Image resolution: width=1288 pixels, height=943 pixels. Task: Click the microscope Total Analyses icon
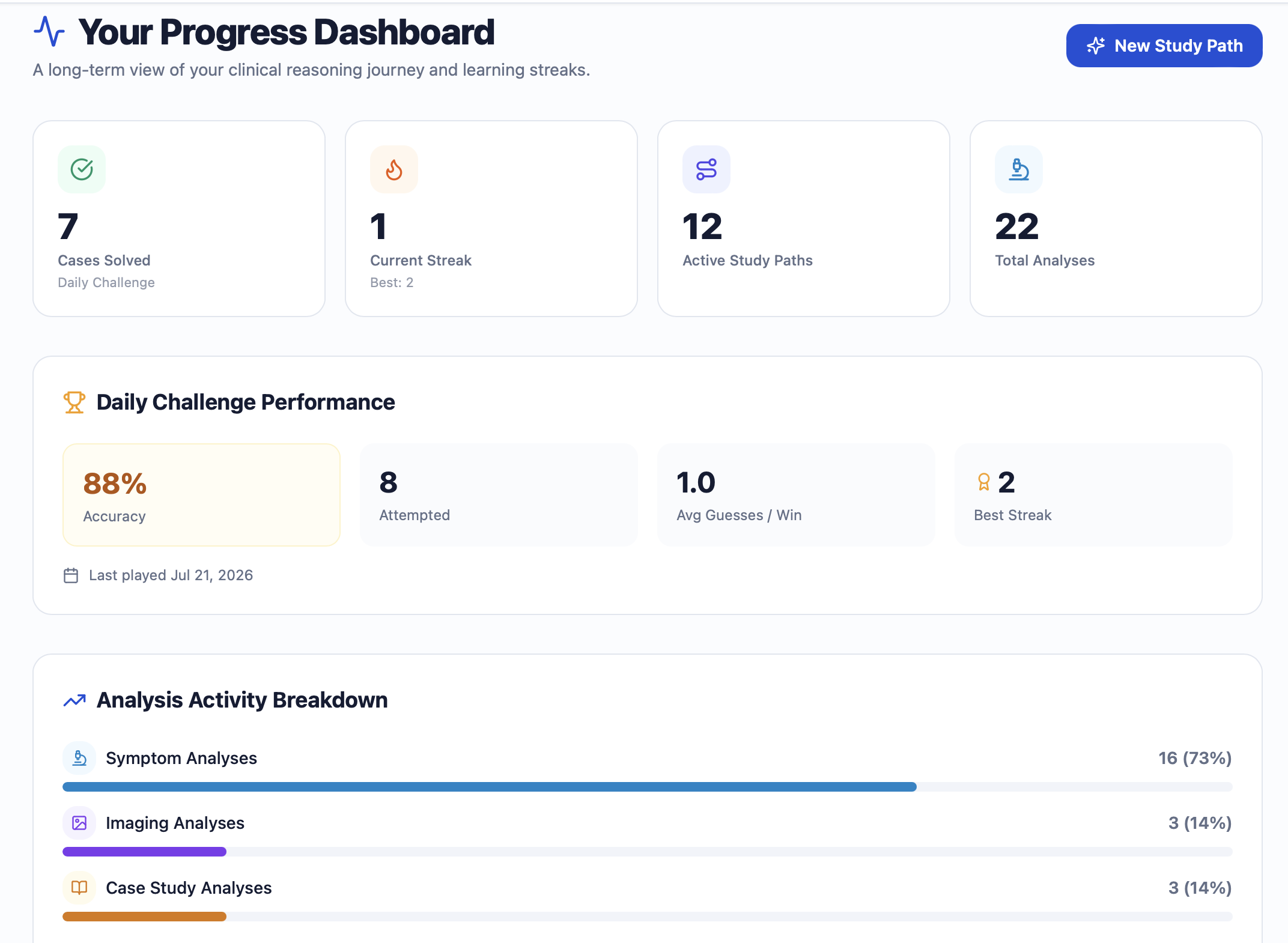tap(1019, 169)
